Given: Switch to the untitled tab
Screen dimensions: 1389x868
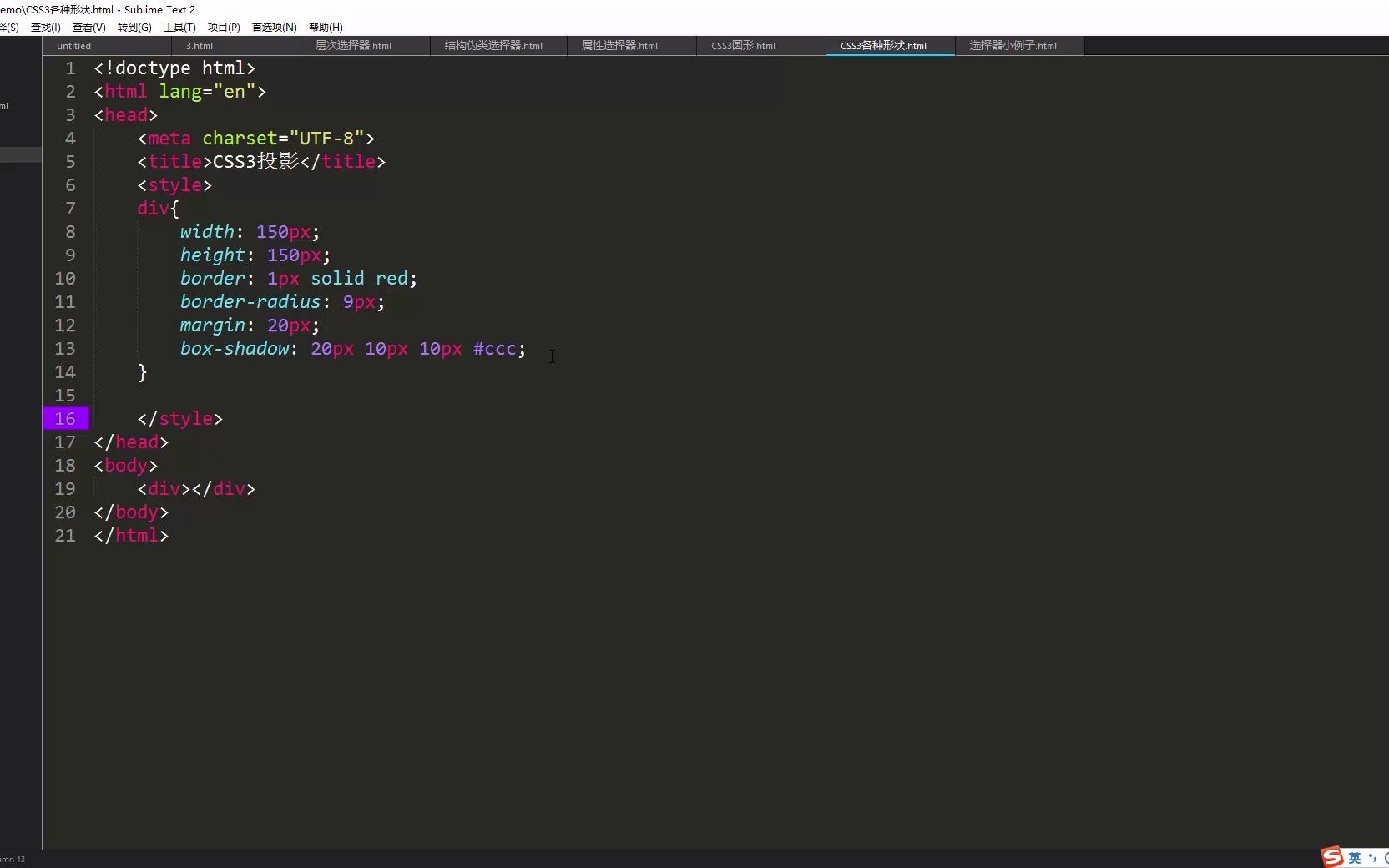Looking at the screenshot, I should coord(107,46).
